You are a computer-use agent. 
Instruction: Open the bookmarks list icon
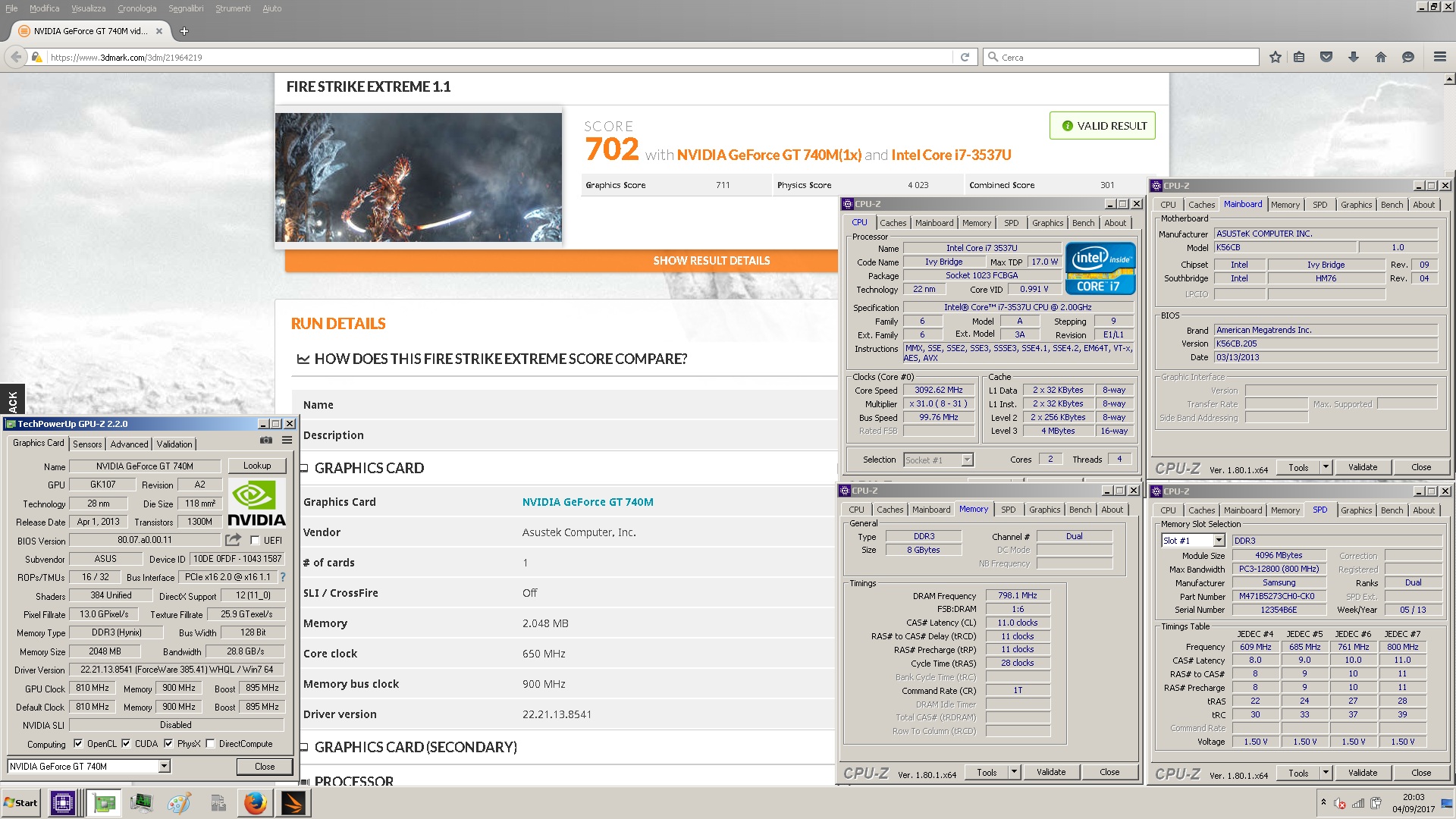pos(1299,57)
